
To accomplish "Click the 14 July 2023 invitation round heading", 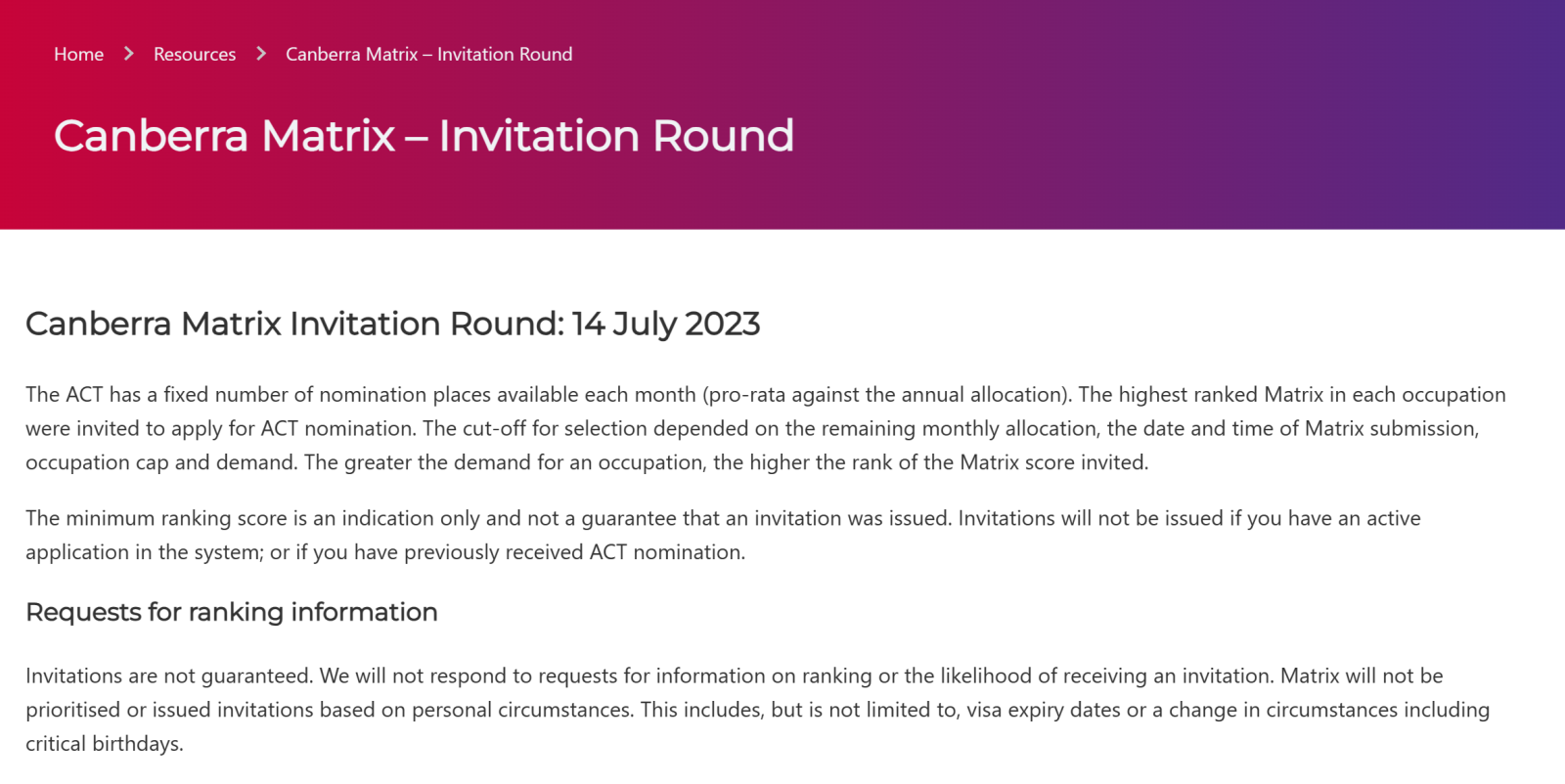I will click(x=392, y=324).
